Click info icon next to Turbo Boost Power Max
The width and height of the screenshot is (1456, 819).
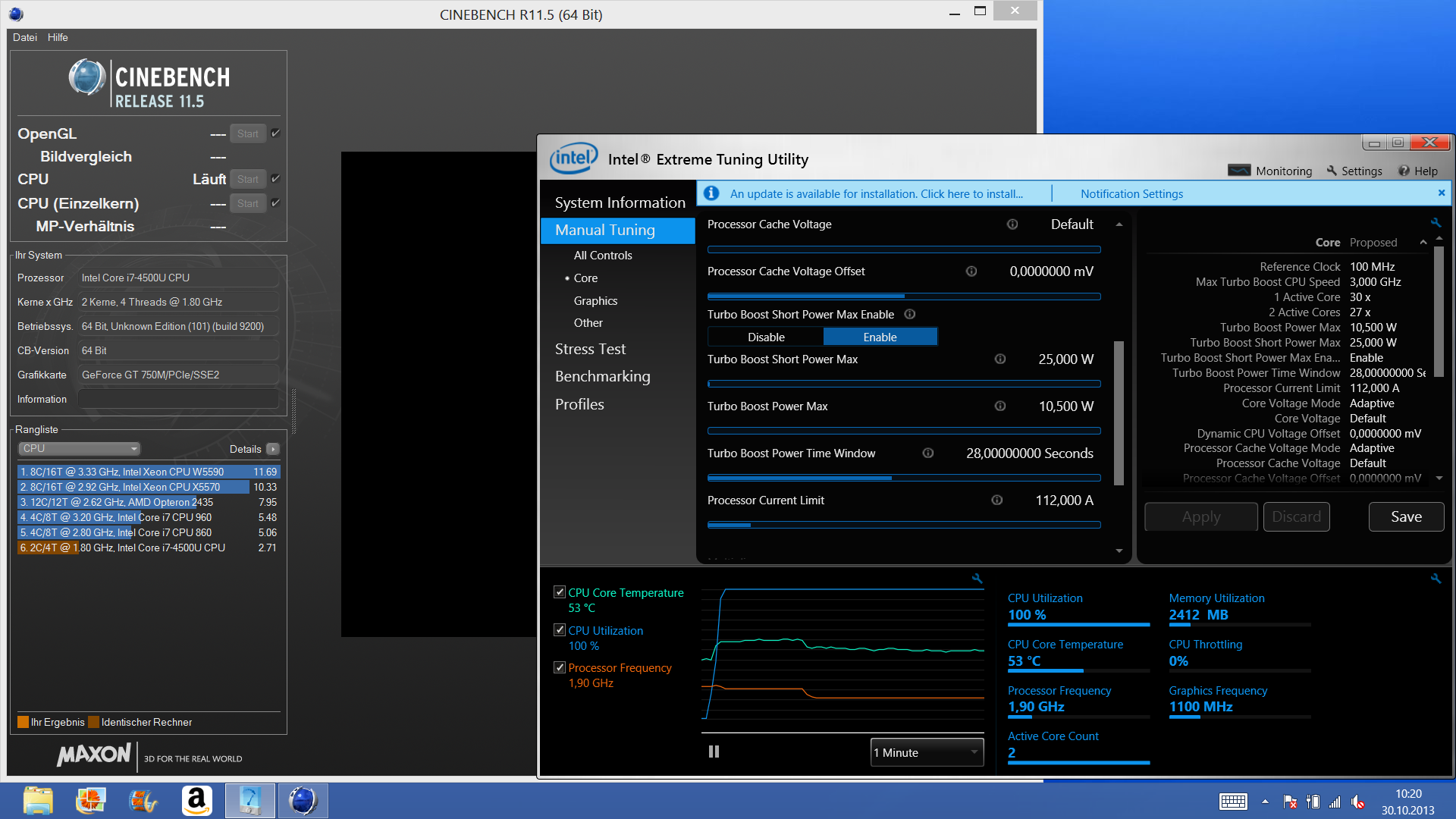999,406
